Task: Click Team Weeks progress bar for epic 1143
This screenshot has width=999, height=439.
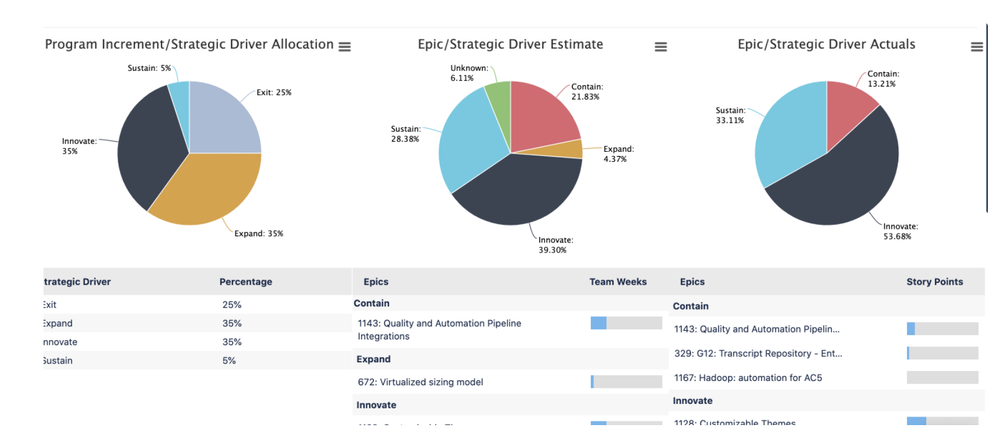Action: click(626, 323)
